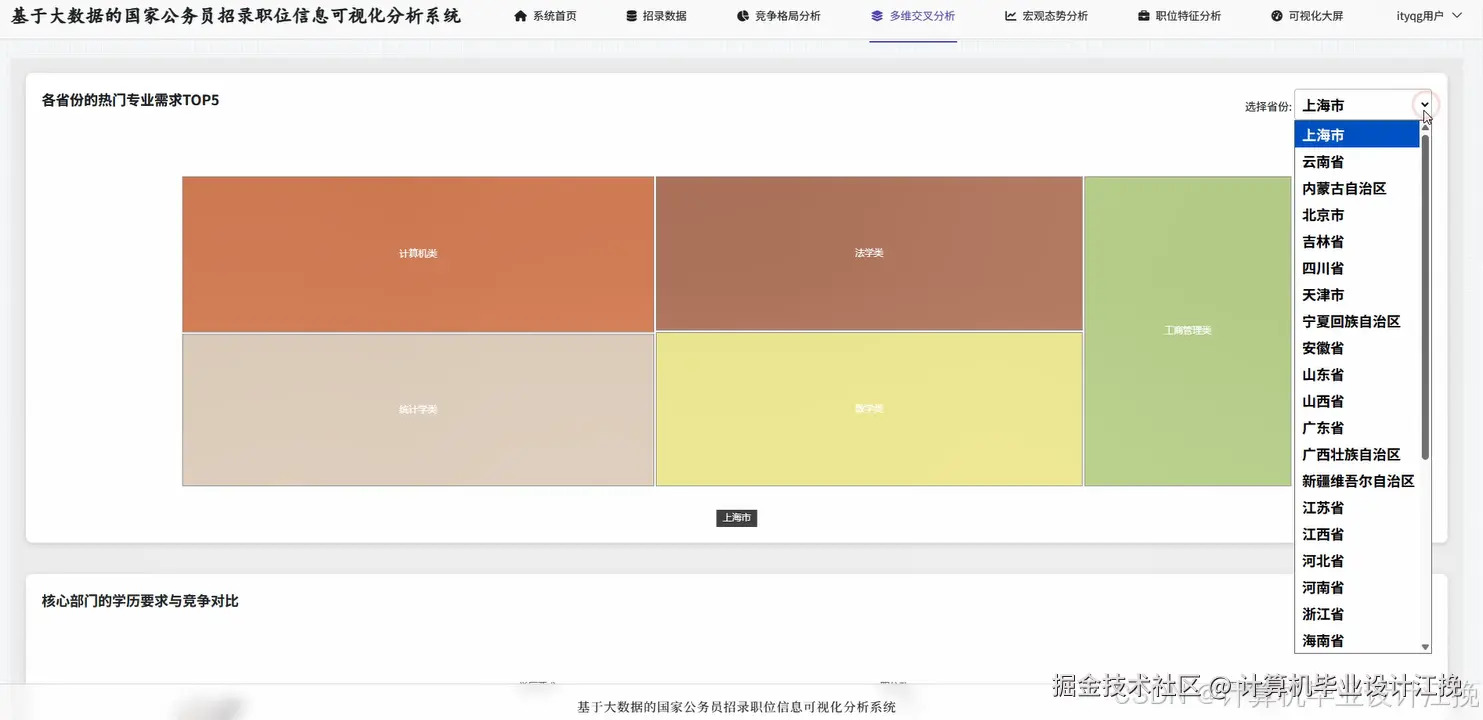Pick 北京市 in the province list
The width and height of the screenshot is (1483, 720).
pos(1357,215)
